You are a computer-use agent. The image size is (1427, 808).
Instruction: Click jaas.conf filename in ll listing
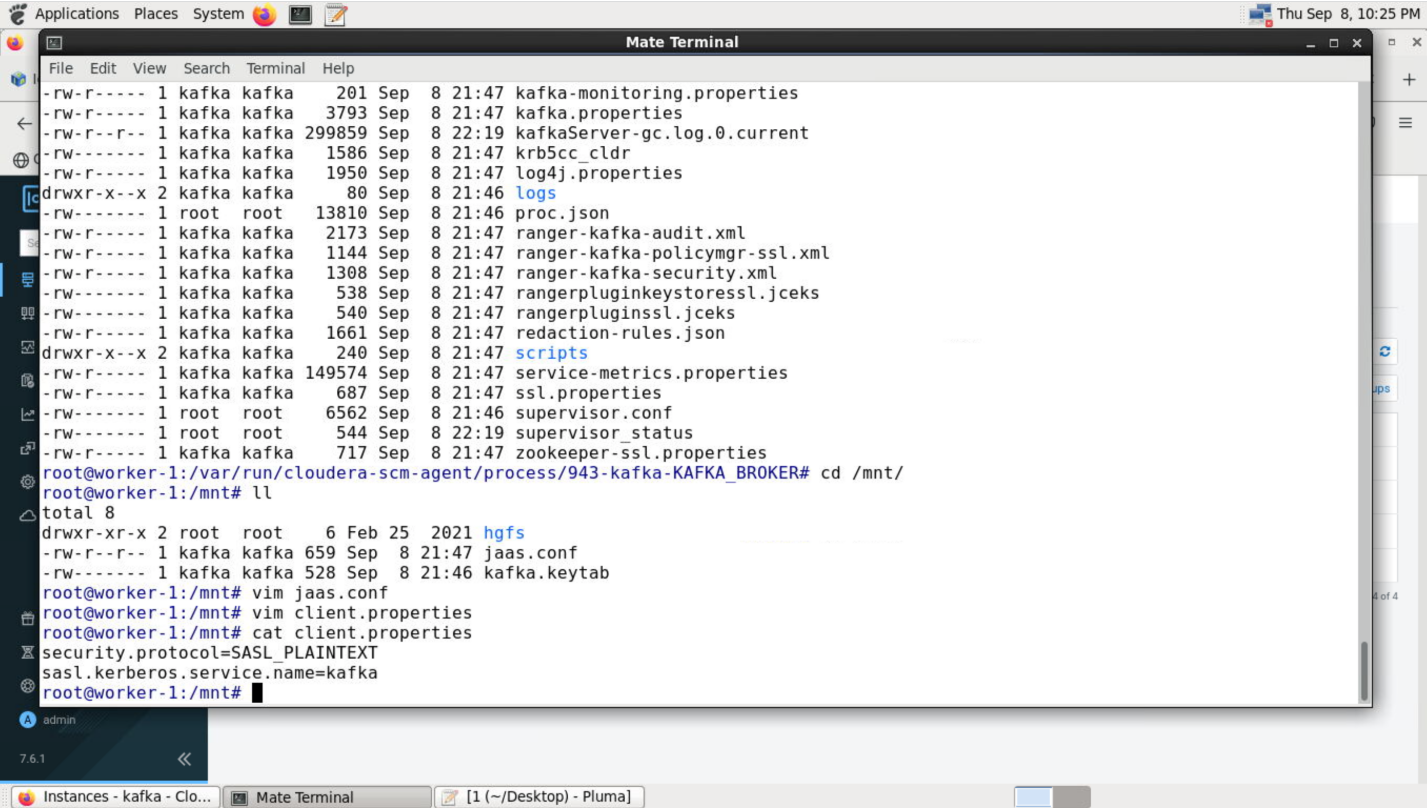(x=530, y=553)
